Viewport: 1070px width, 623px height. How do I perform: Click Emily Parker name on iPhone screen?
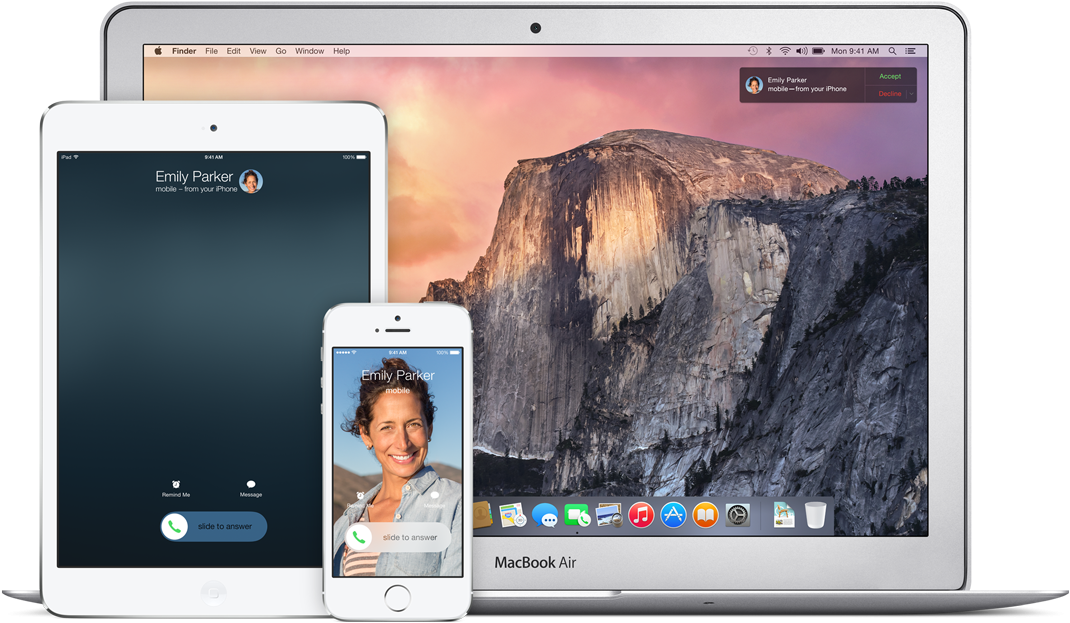pyautogui.click(x=398, y=375)
